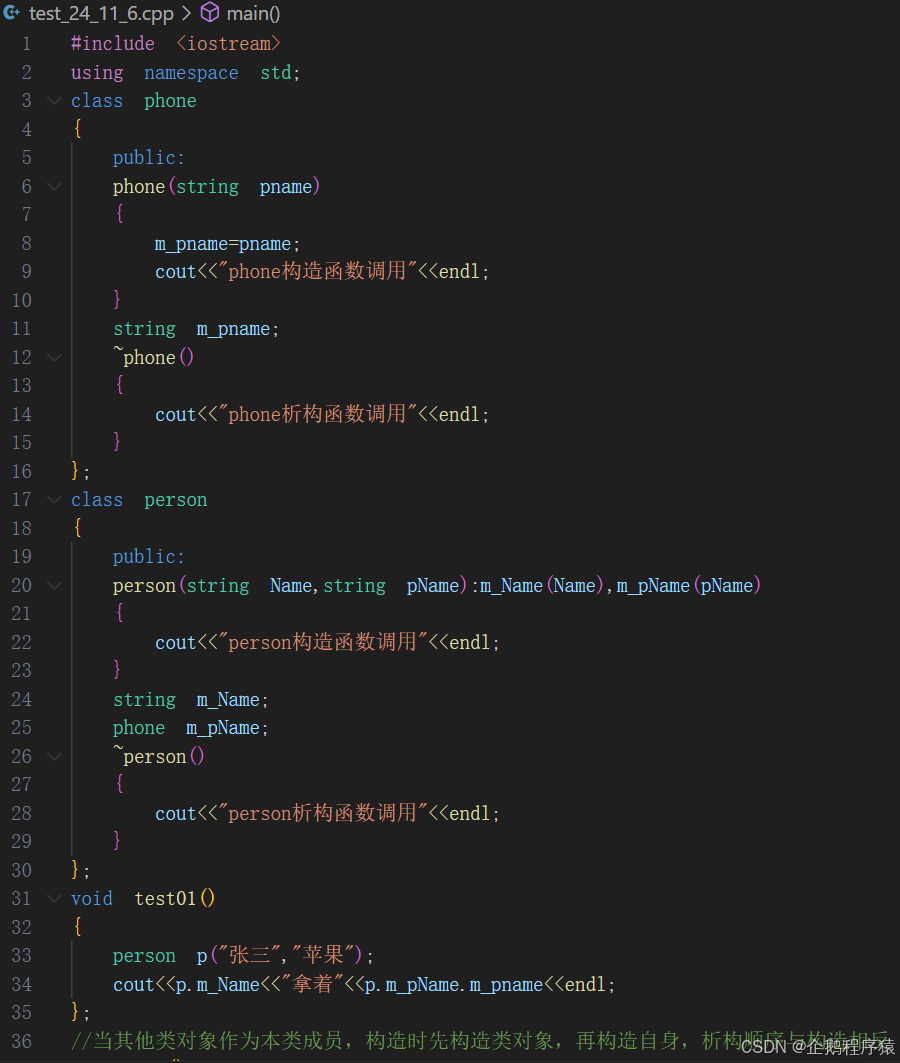Click string "phone构造函数调用"
This screenshot has width=900, height=1063.
pyautogui.click(x=316, y=271)
